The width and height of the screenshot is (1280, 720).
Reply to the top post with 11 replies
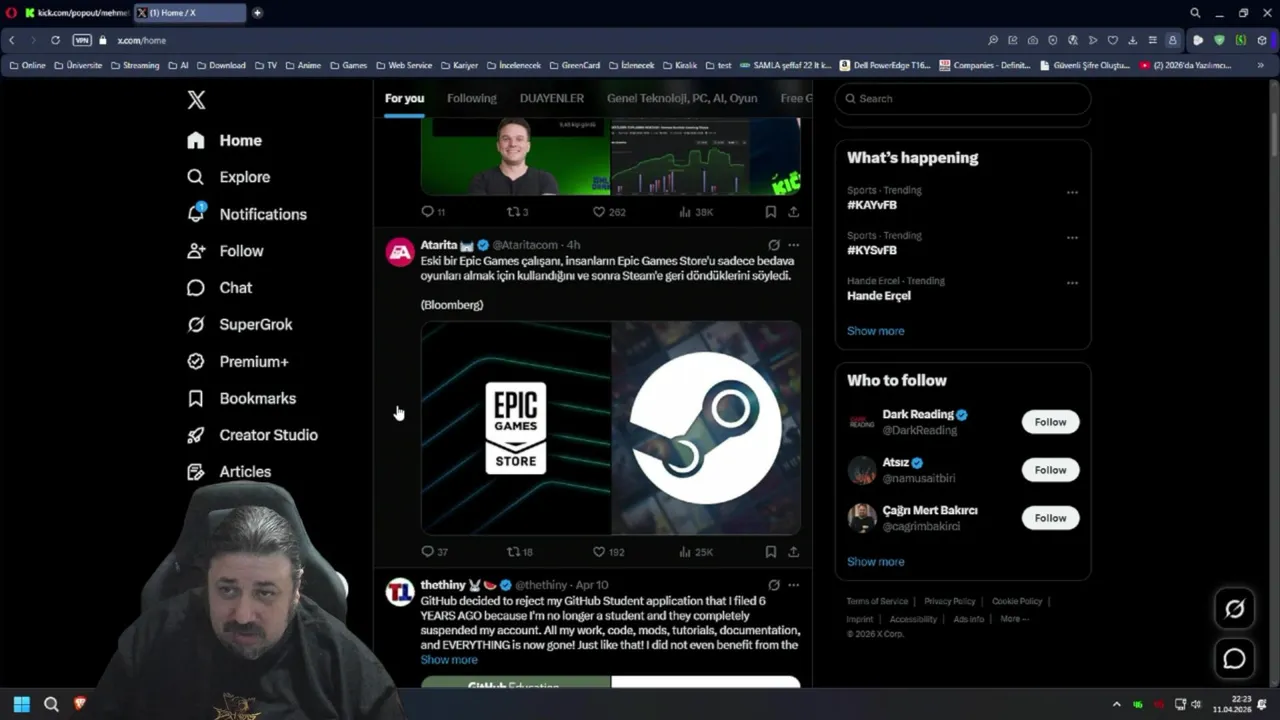[x=433, y=212]
